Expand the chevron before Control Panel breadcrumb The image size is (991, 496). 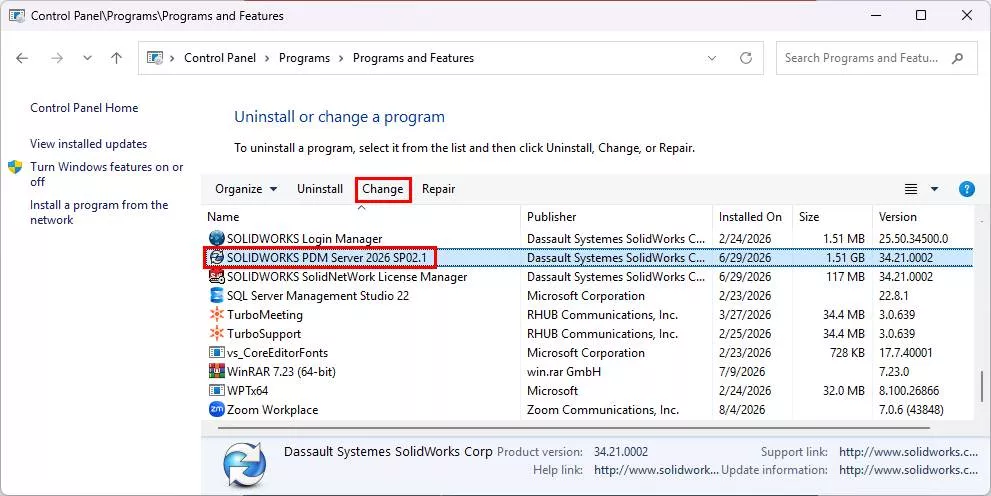point(172,58)
